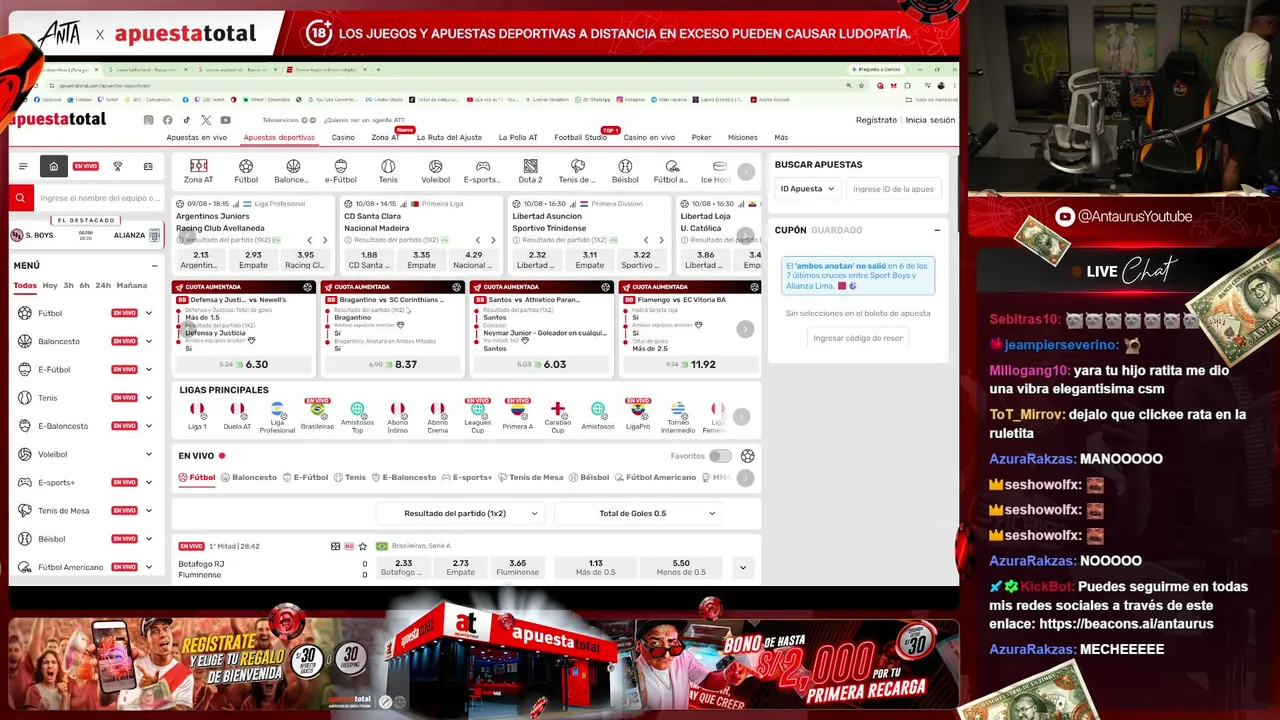Toggle the sidebar EN VIVO filter

point(86,166)
